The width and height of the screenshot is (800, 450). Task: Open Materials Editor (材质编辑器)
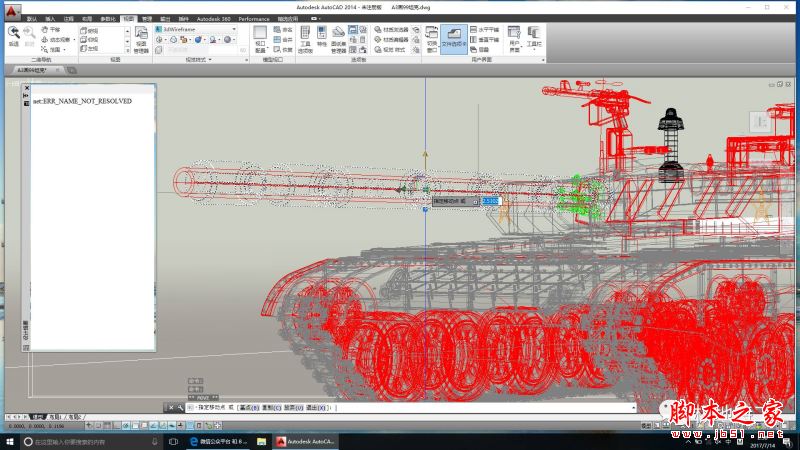391,39
